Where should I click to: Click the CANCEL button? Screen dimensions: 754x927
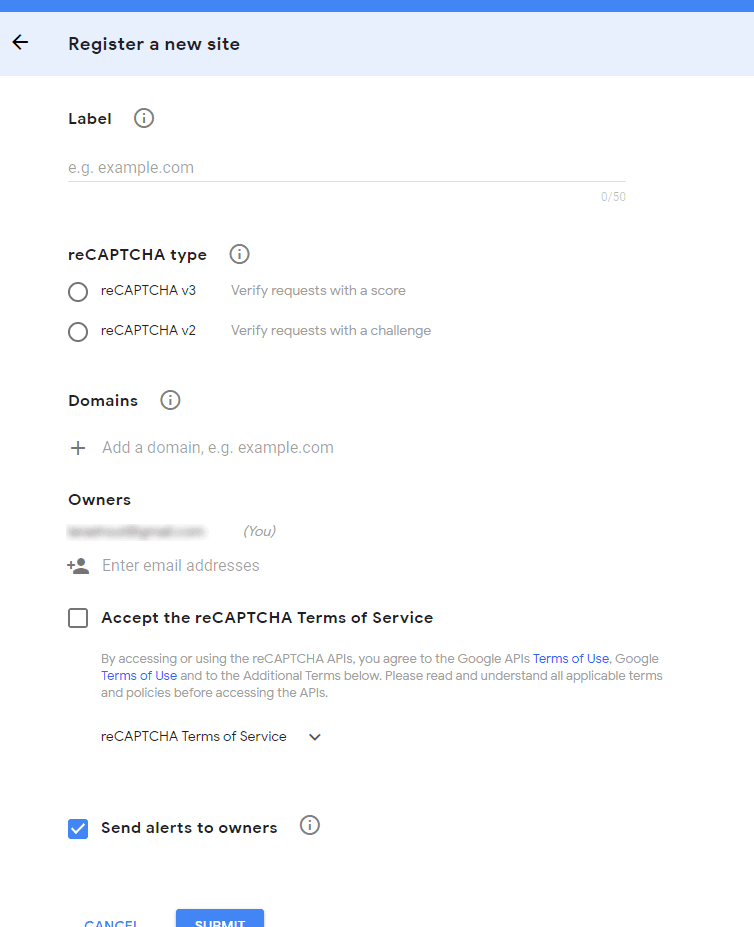111,921
